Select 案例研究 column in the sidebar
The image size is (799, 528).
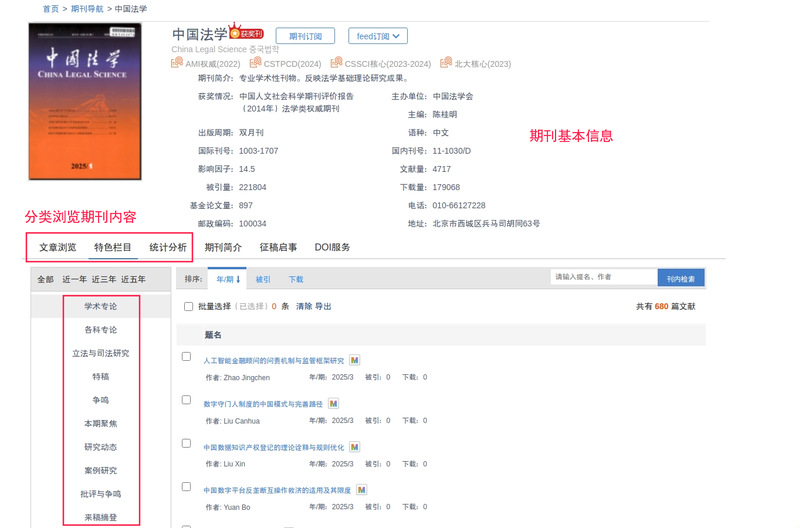100,470
